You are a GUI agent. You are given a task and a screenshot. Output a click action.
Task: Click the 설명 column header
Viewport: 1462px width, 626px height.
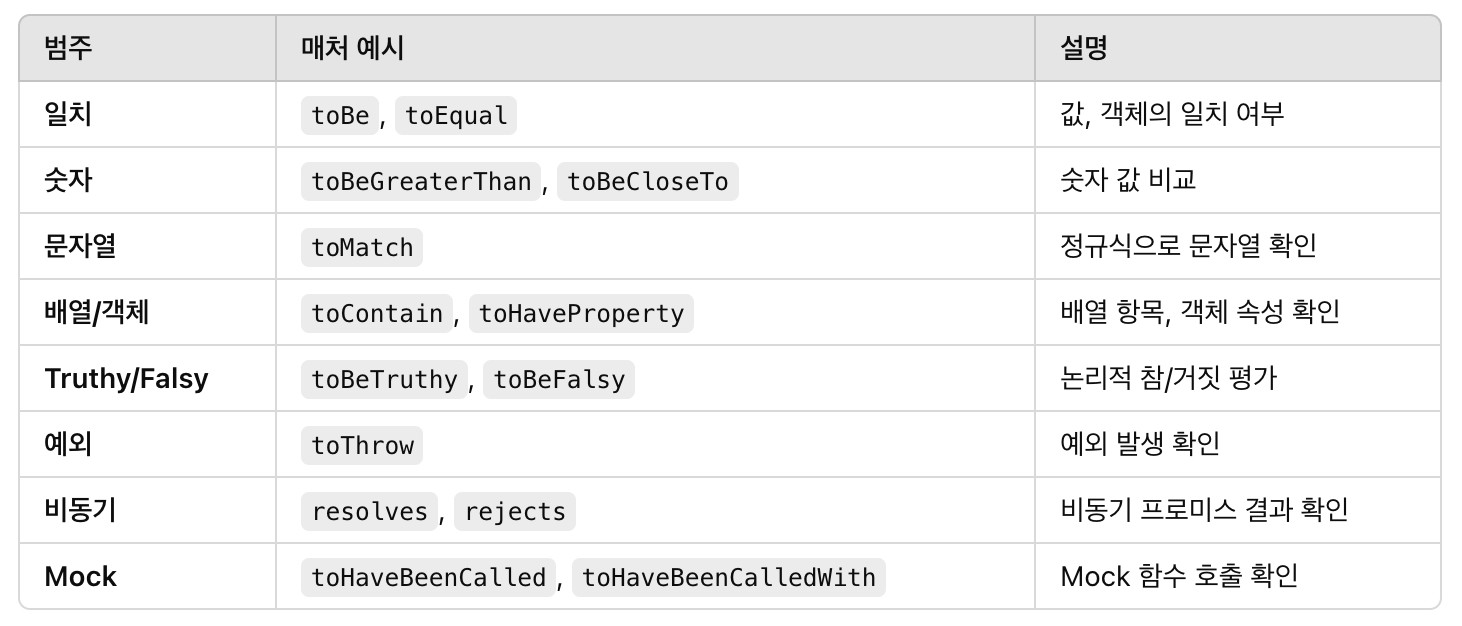coord(1083,48)
